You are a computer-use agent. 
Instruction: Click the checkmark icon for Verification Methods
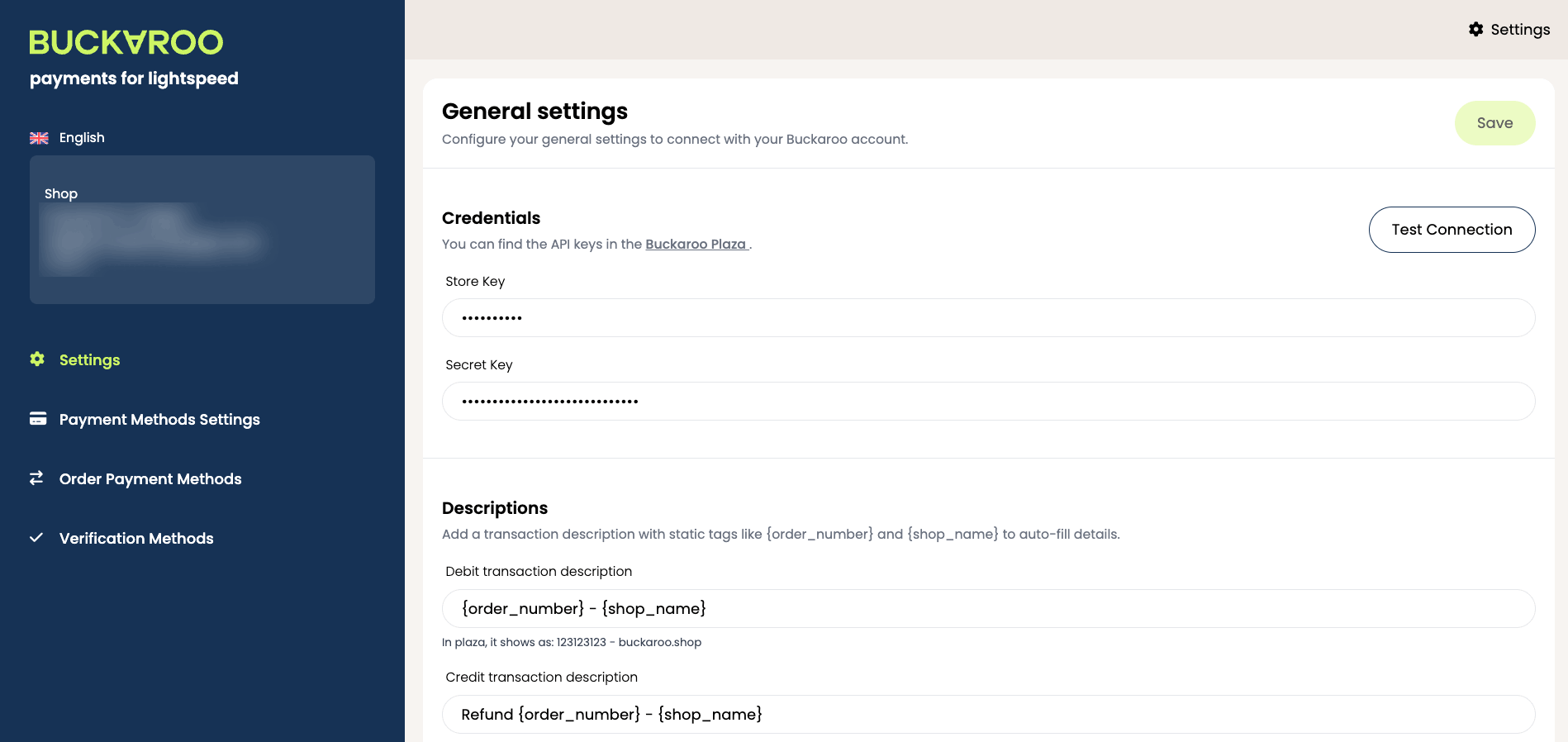[x=36, y=538]
